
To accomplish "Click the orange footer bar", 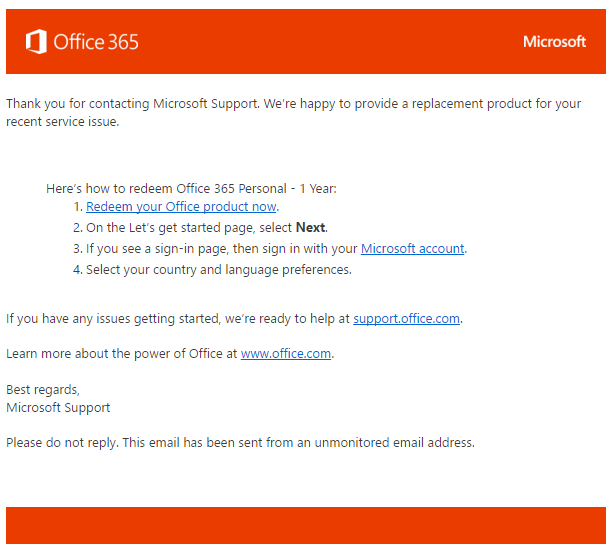I will point(306,525).
